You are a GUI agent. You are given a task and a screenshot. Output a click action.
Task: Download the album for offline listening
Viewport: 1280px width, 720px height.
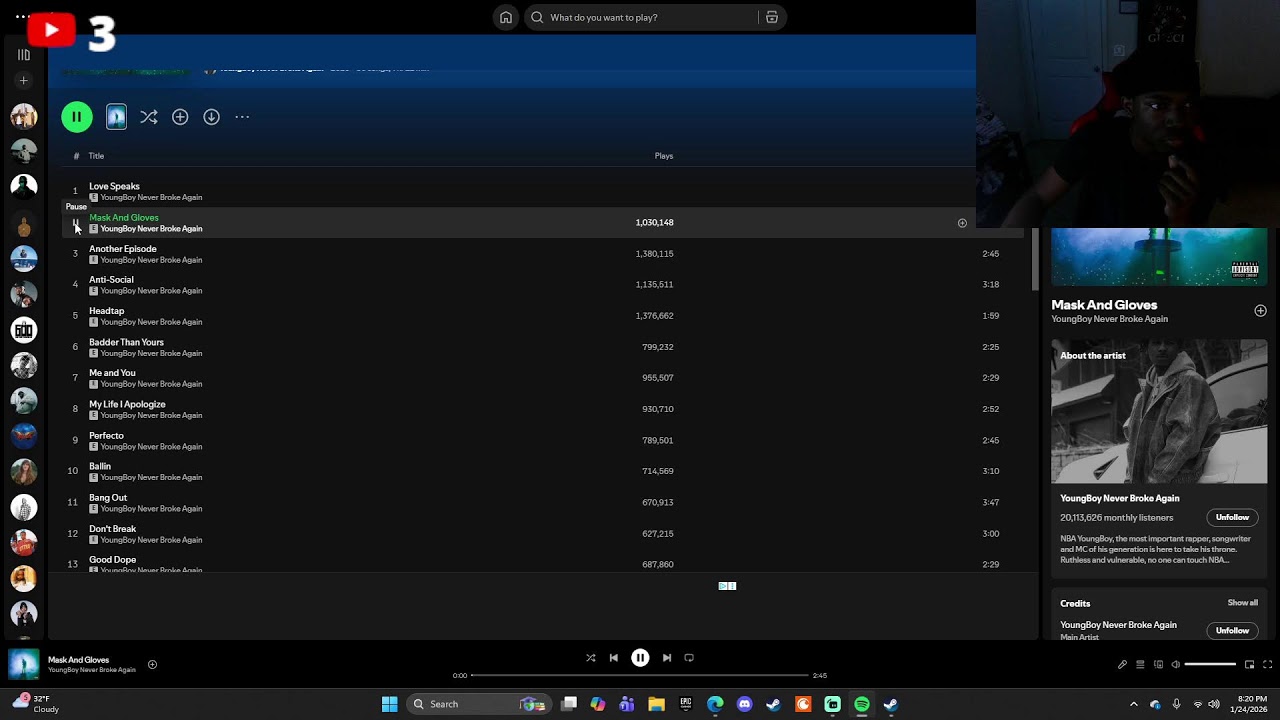coord(211,117)
